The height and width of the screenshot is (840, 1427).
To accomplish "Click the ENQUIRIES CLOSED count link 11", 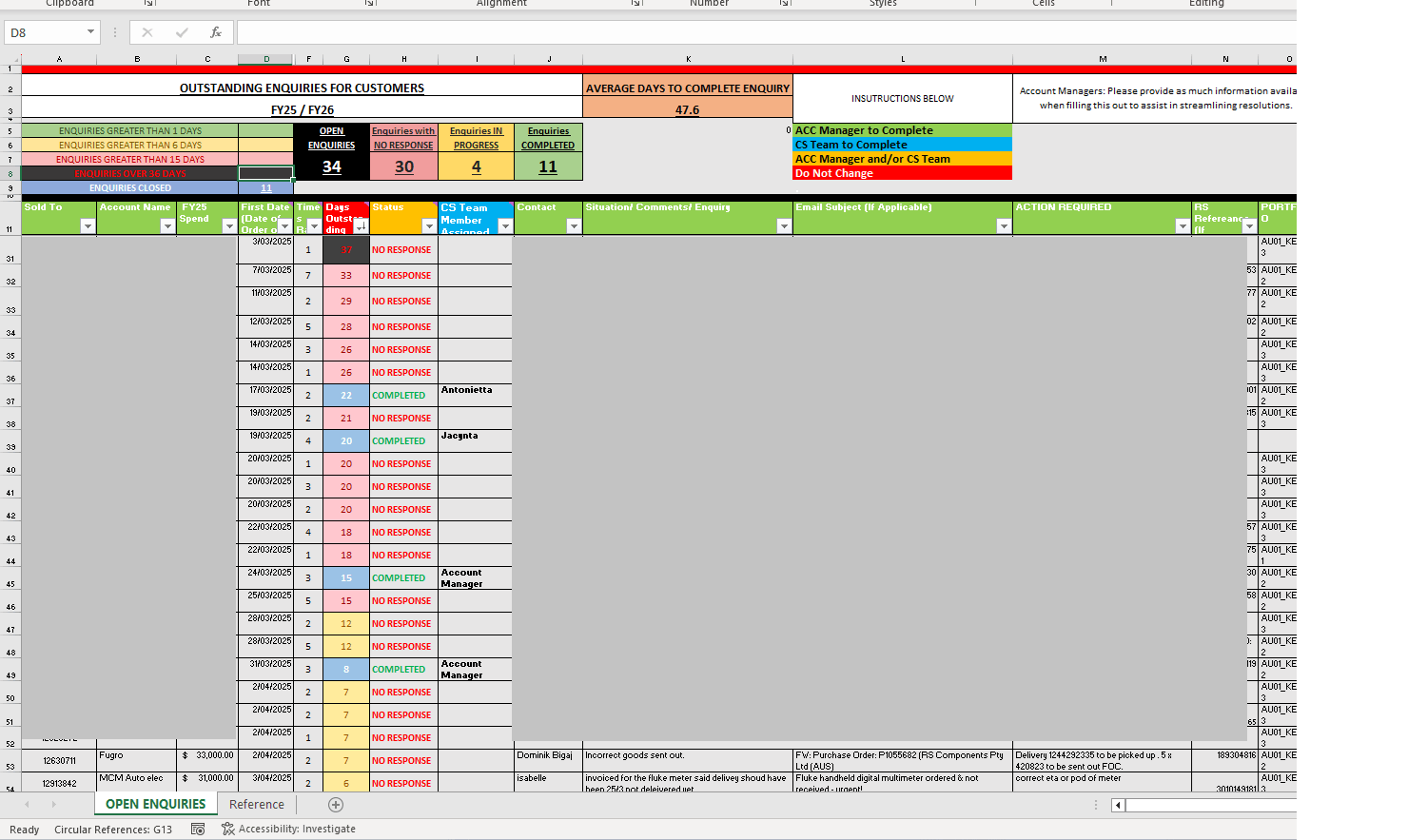I will 266,188.
